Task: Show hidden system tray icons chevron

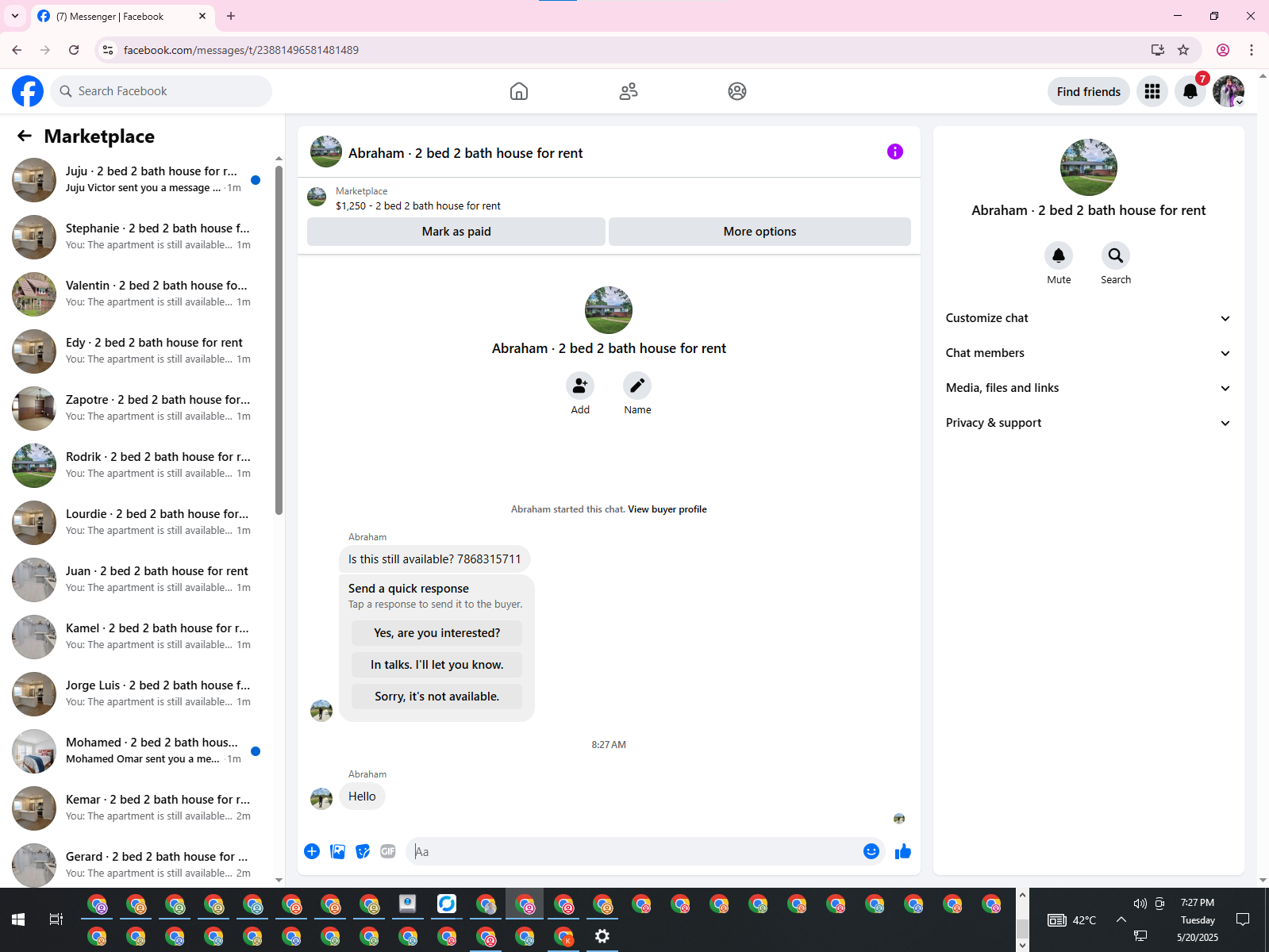Action: tap(1121, 919)
